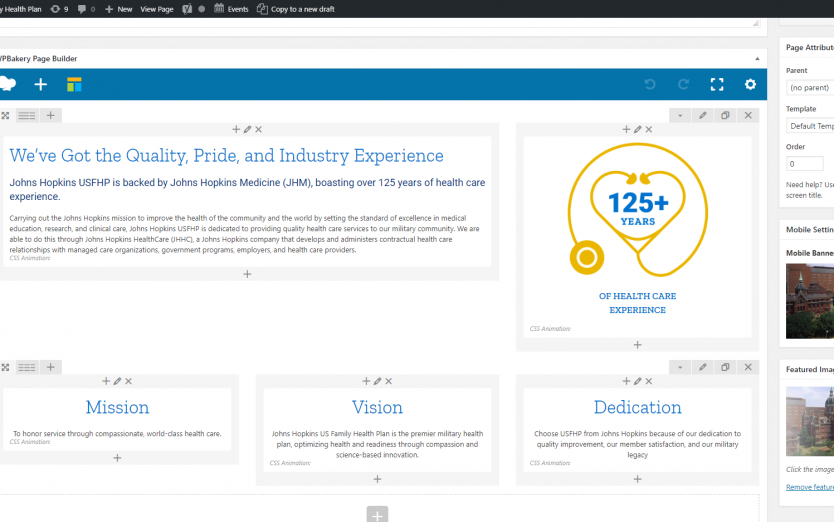Click the Undo arrow in the builder toolbar

point(650,85)
